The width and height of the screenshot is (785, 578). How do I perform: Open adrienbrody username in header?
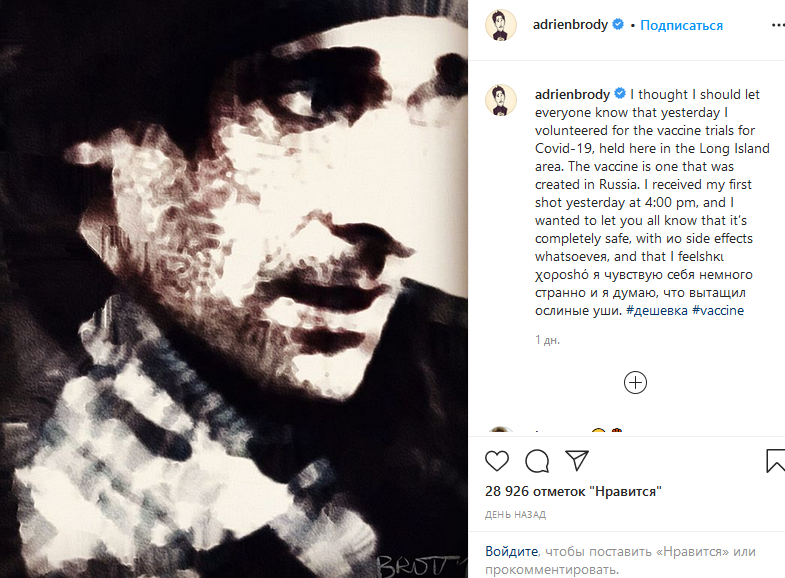pos(570,25)
